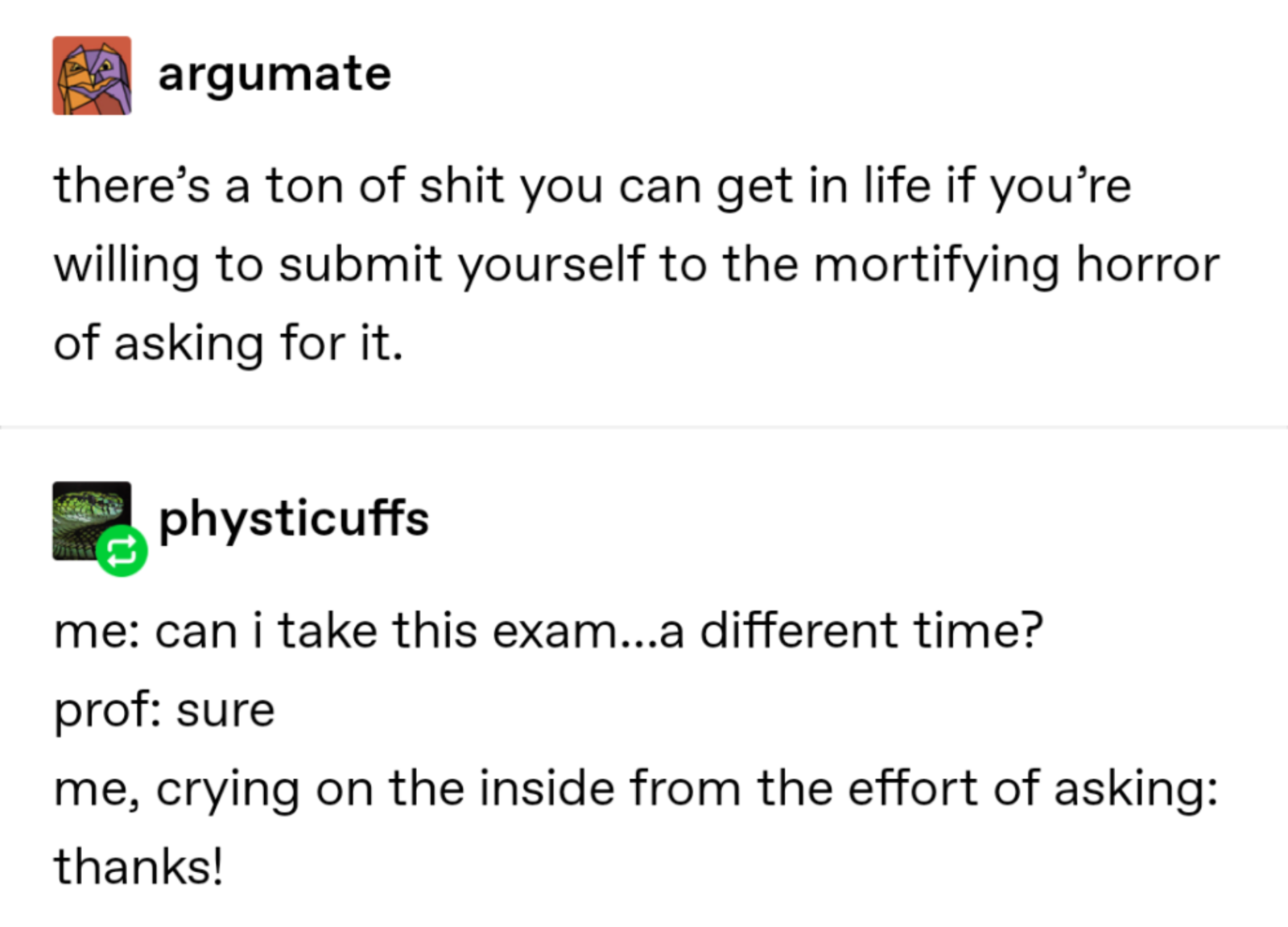Click the text "of asking for it."
The image size is (1288, 927).
(x=228, y=344)
